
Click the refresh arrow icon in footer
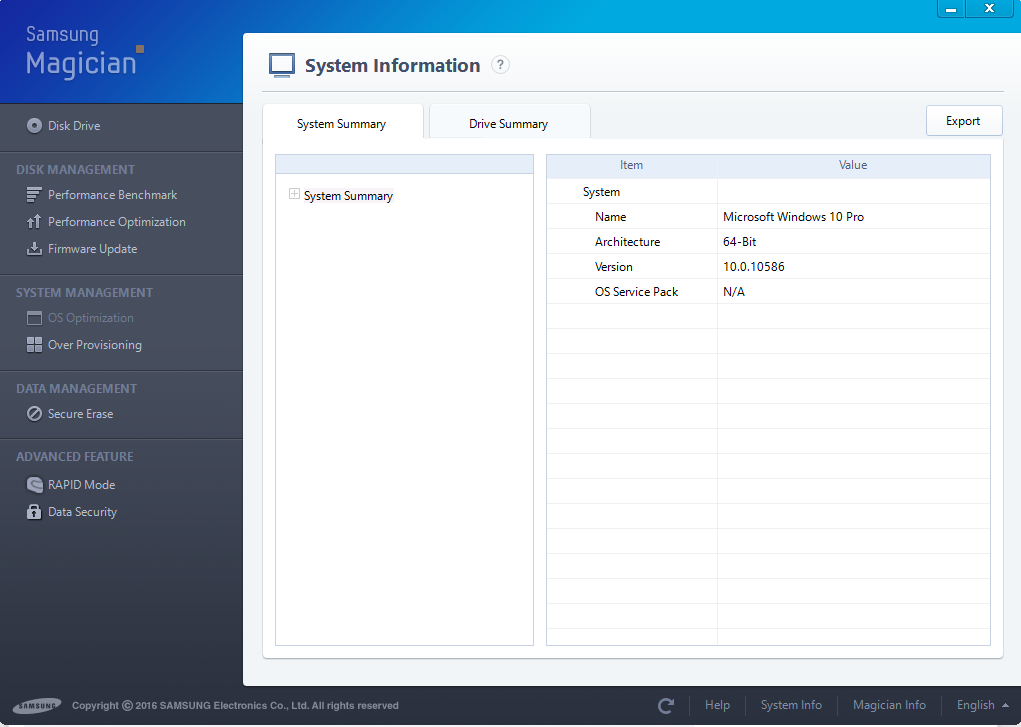tap(665, 706)
